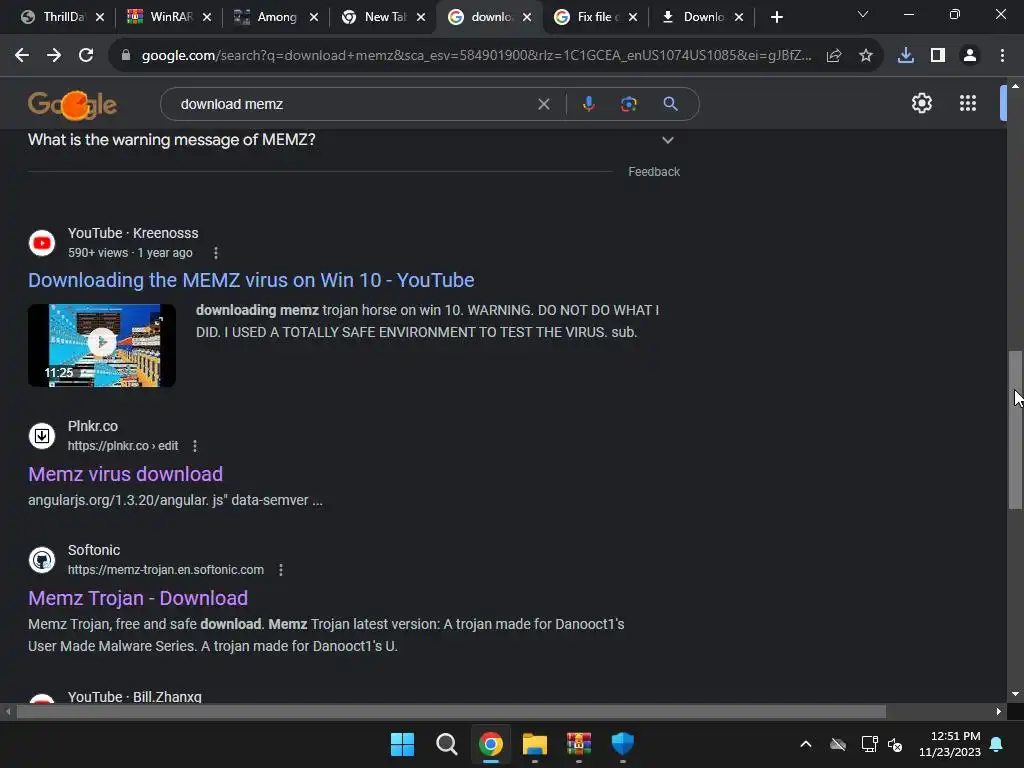This screenshot has height=768, width=1024.
Task: Open WinRAR from the taskbar
Action: (x=579, y=744)
